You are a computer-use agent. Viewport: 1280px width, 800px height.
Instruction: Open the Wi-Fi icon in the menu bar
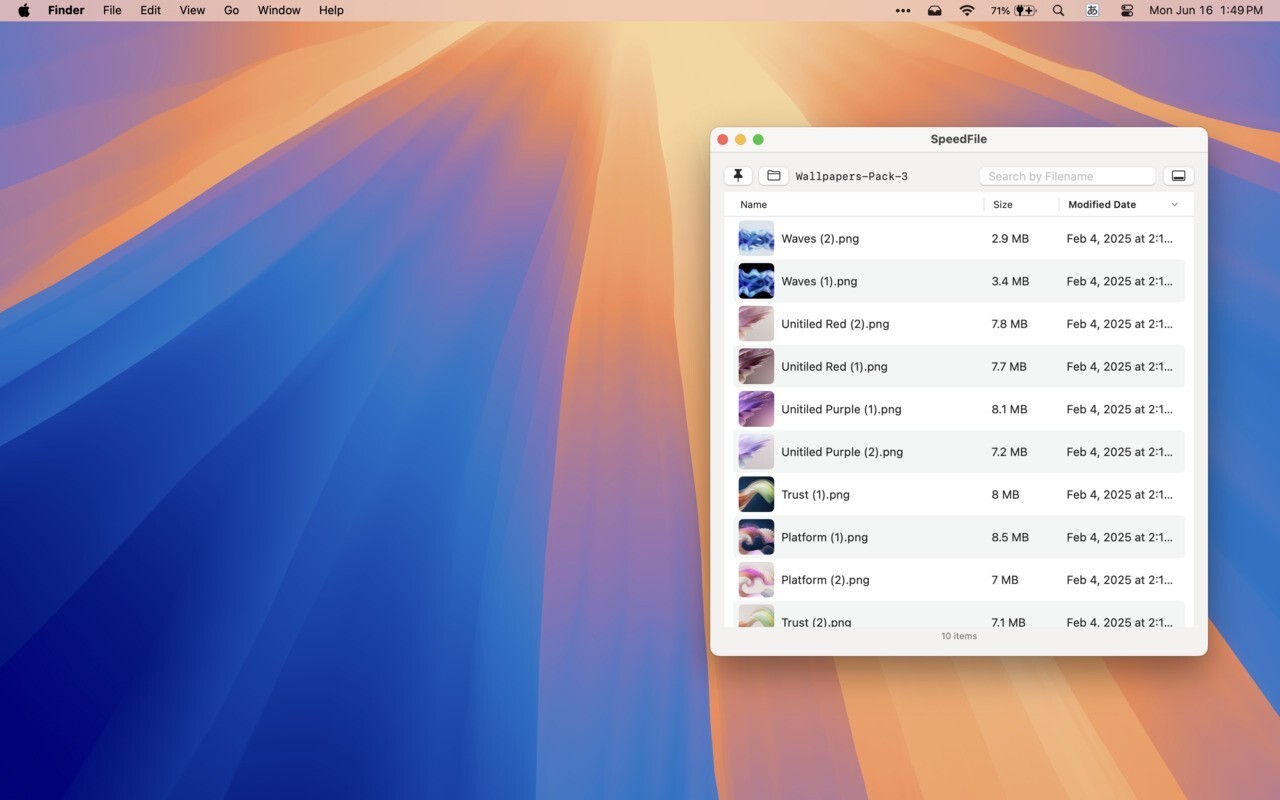click(966, 11)
